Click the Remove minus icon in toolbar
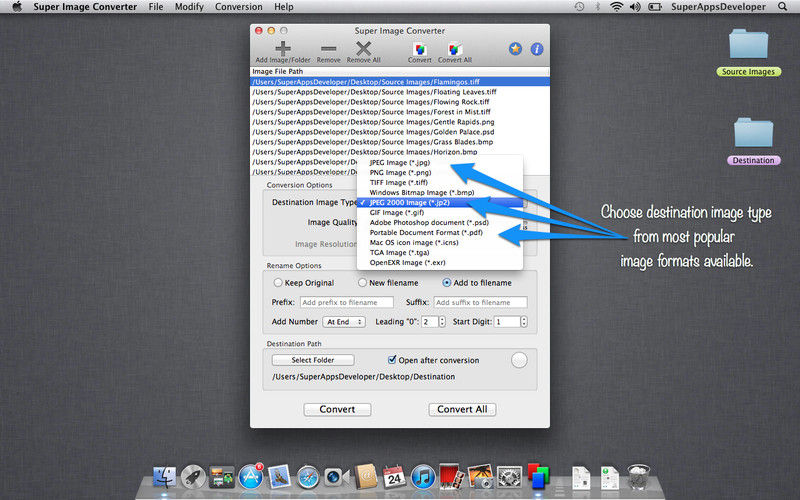Screen dimensions: 800x500 (328, 47)
